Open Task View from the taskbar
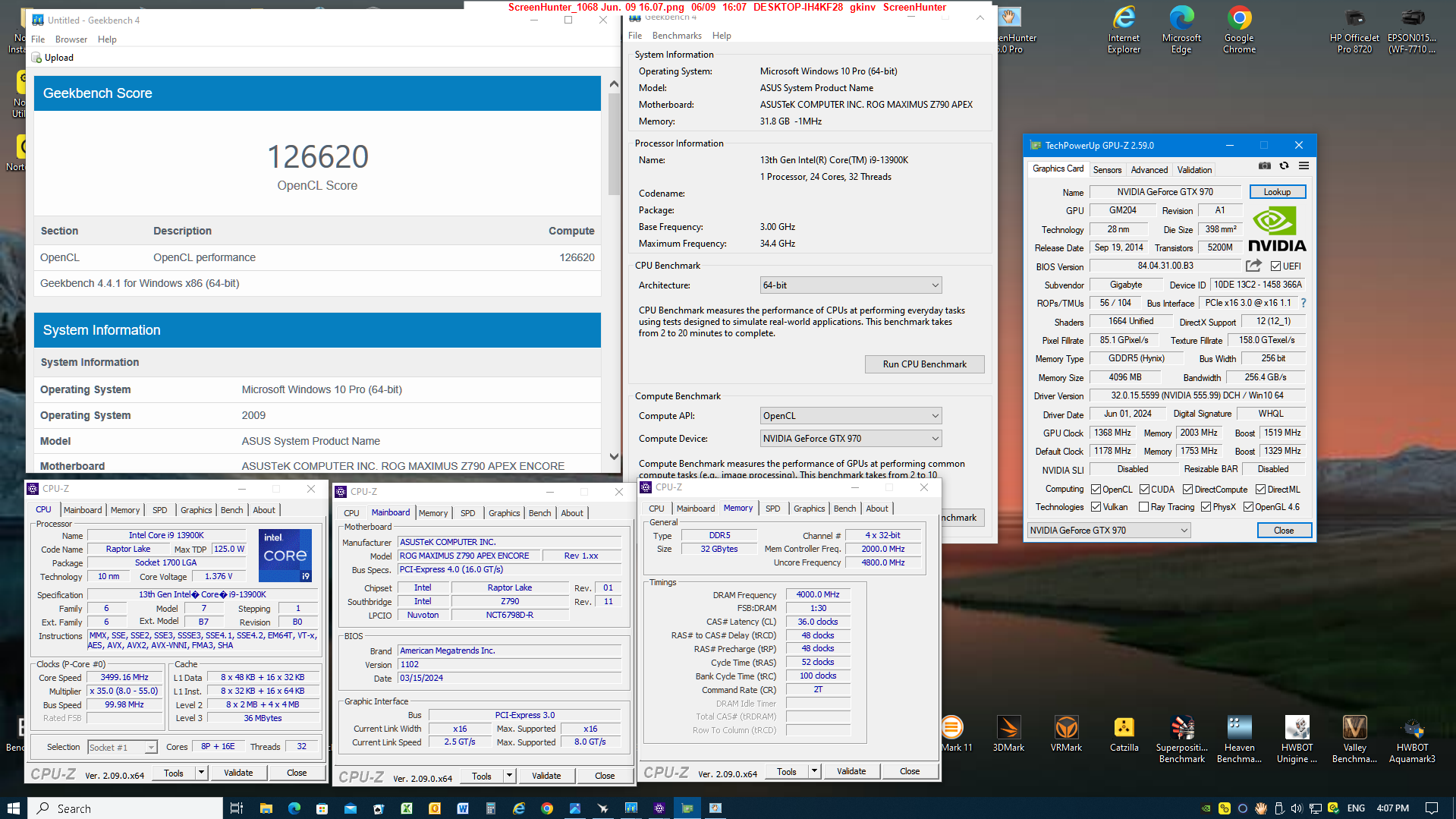Image resolution: width=1456 pixels, height=819 pixels. click(x=236, y=808)
